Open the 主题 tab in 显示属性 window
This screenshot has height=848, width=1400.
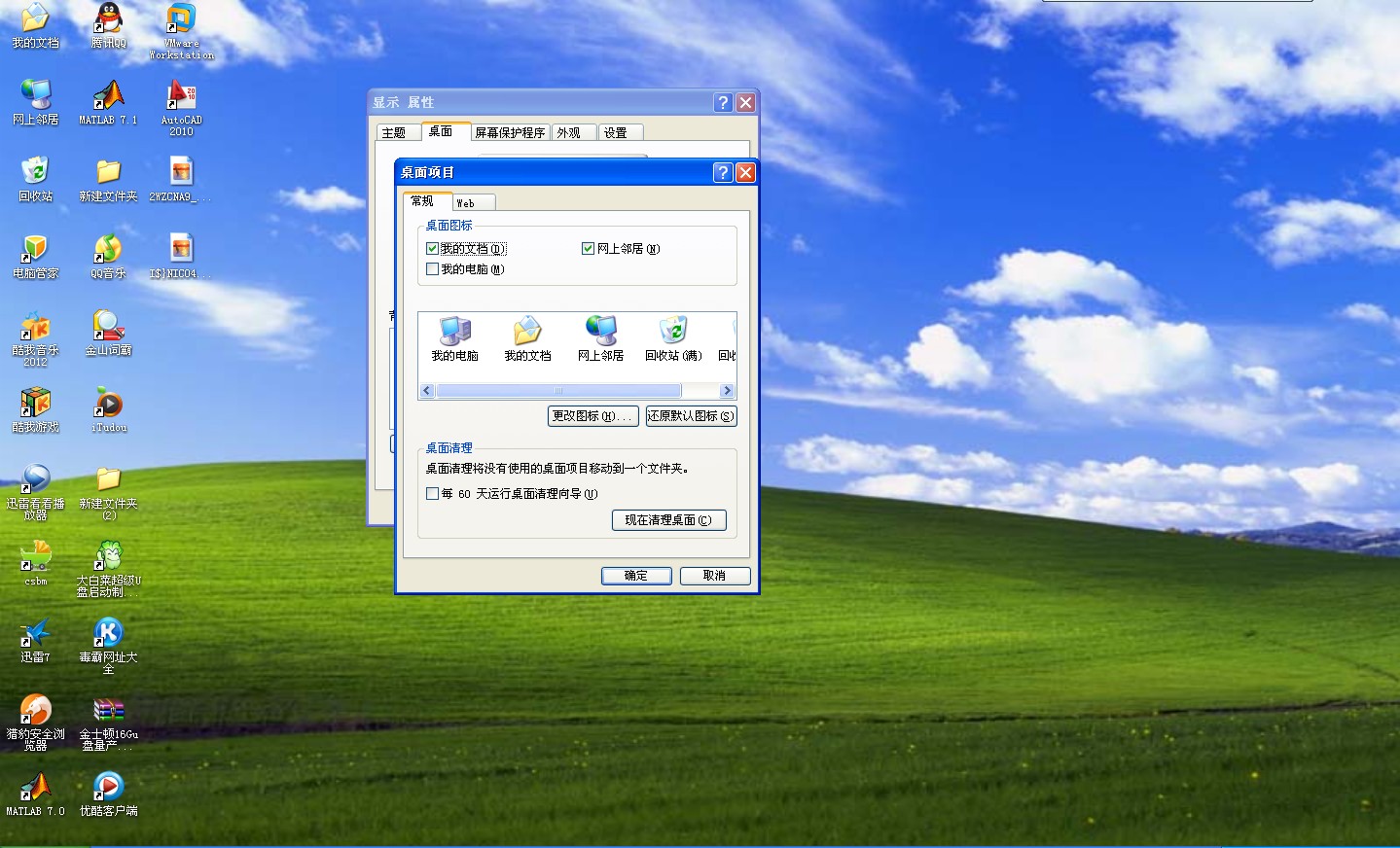point(398,132)
